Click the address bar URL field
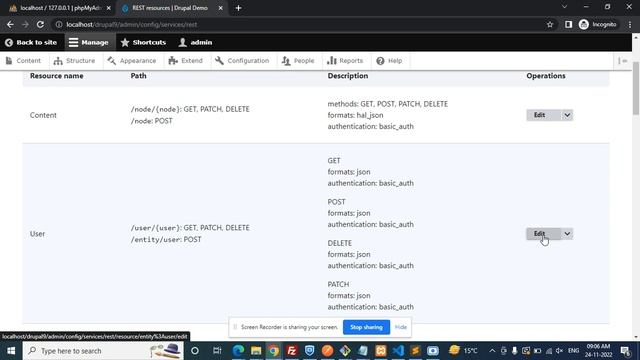 coord(302,24)
